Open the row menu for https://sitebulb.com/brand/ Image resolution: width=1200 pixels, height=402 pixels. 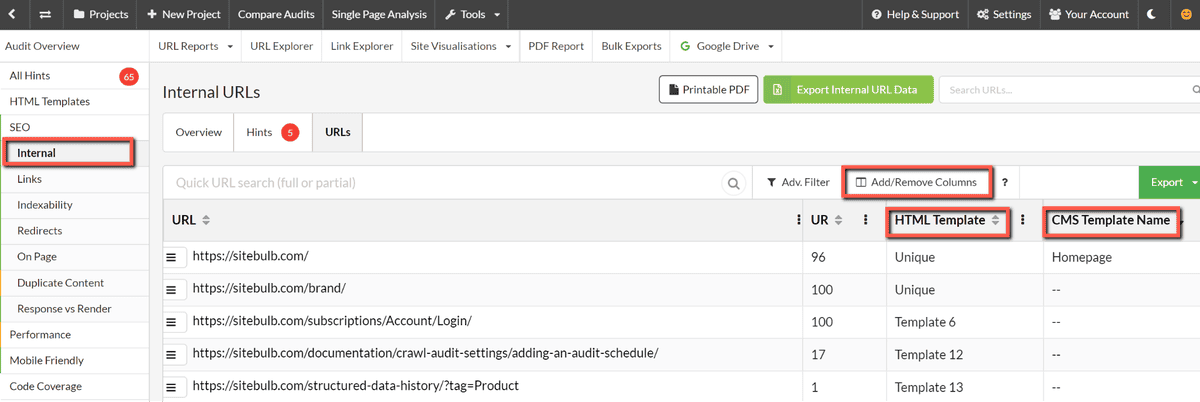(171, 290)
